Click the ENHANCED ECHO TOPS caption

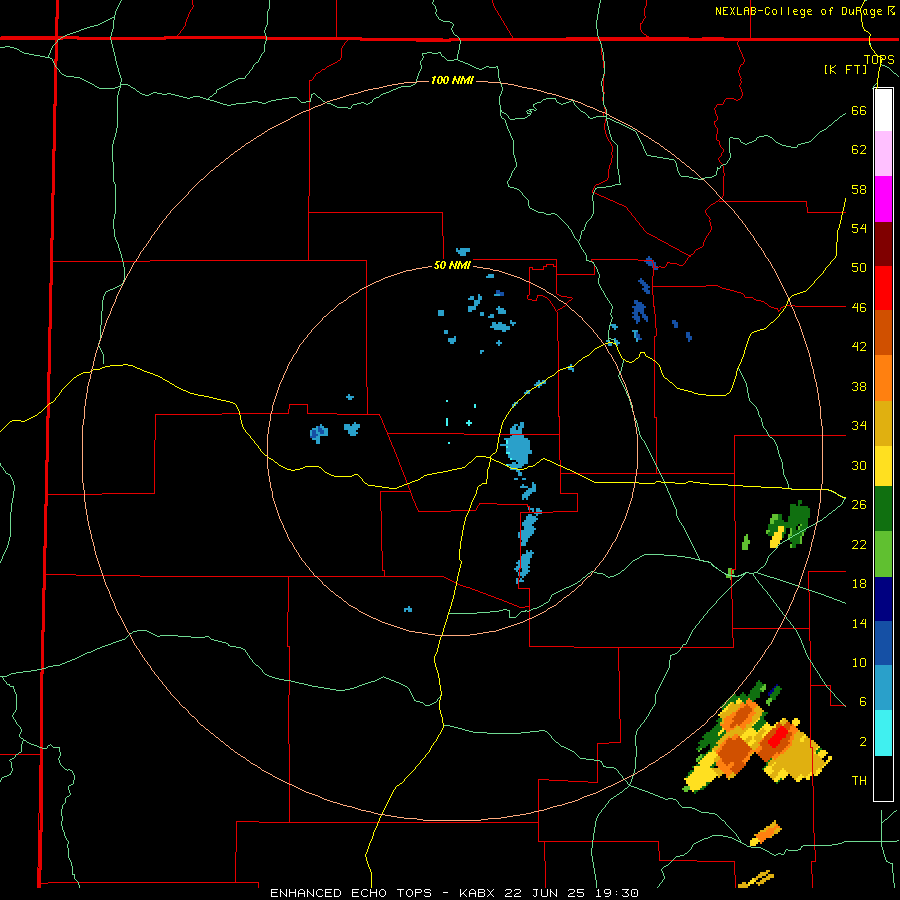click(351, 893)
